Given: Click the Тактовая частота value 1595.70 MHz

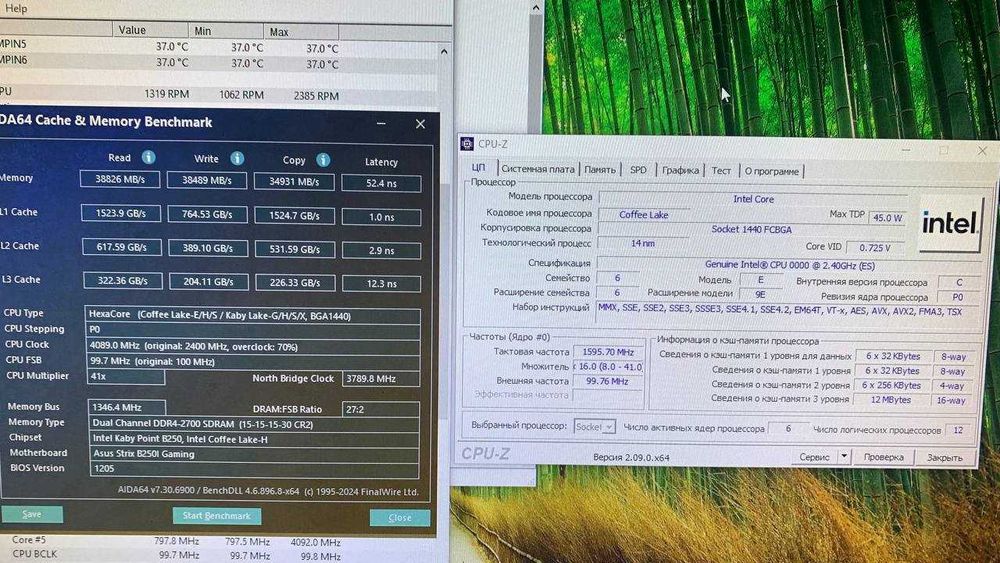Looking at the screenshot, I should pos(608,351).
